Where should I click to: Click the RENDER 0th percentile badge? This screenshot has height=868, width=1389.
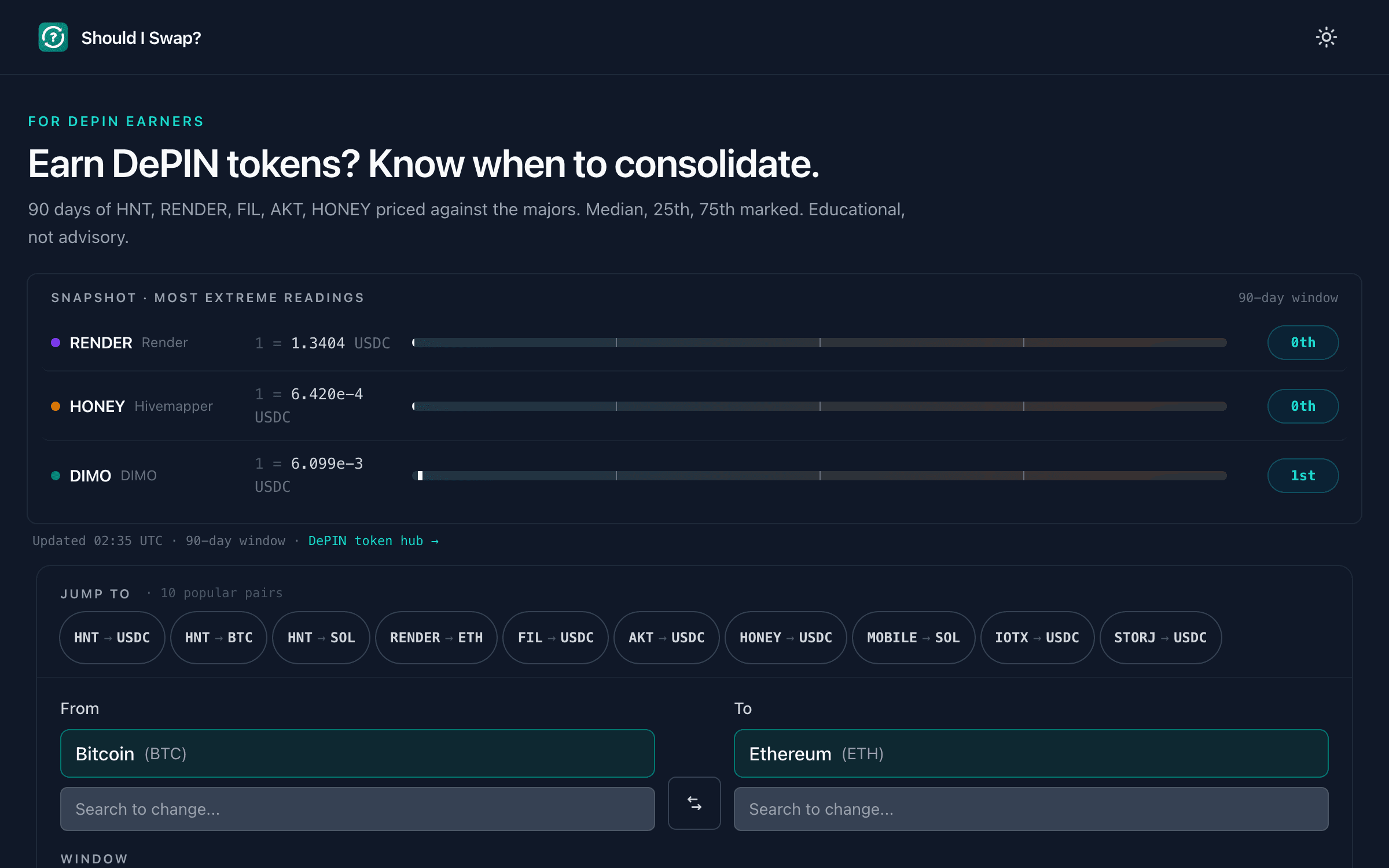1303,343
